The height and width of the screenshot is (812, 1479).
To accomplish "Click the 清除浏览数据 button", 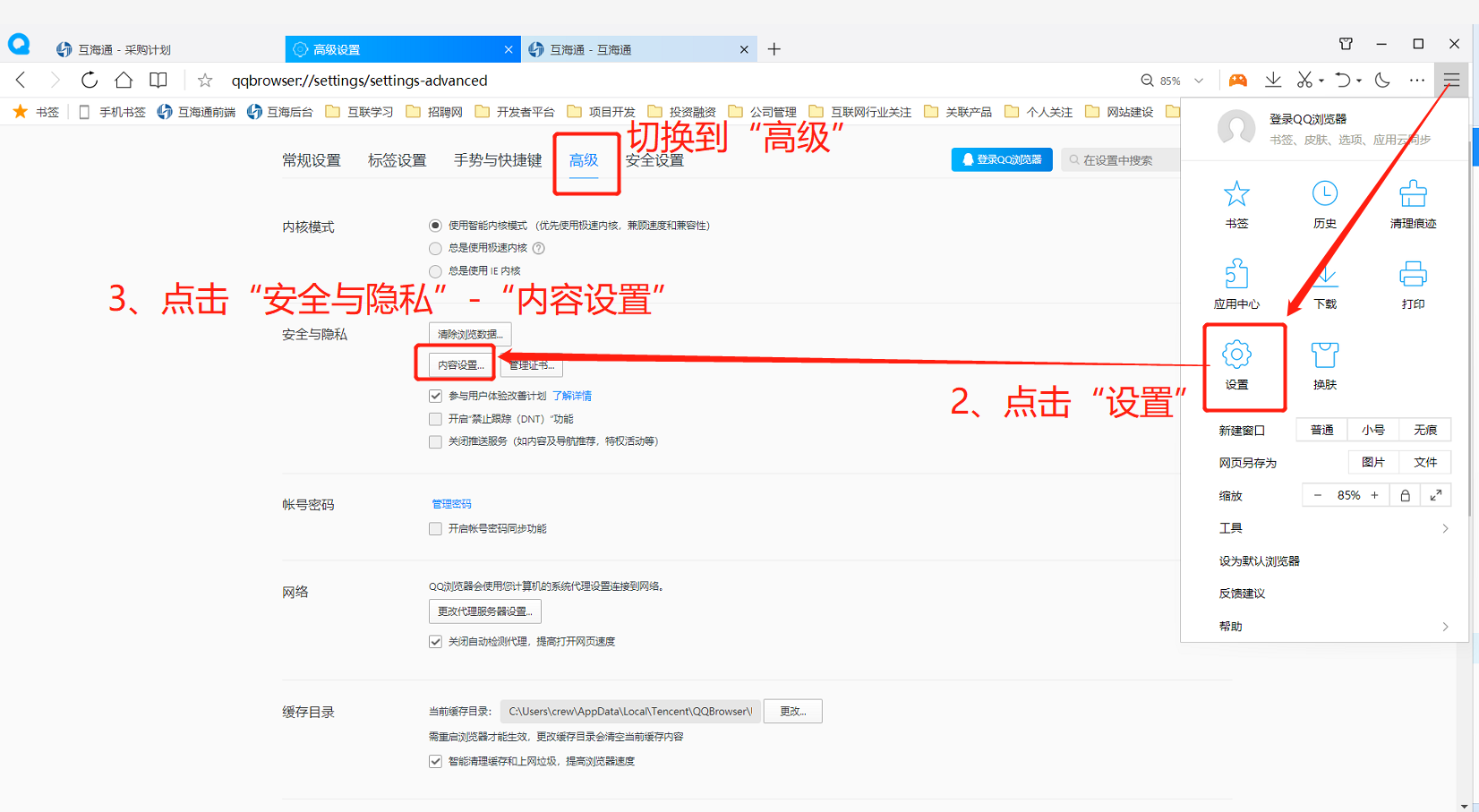I will point(470,334).
